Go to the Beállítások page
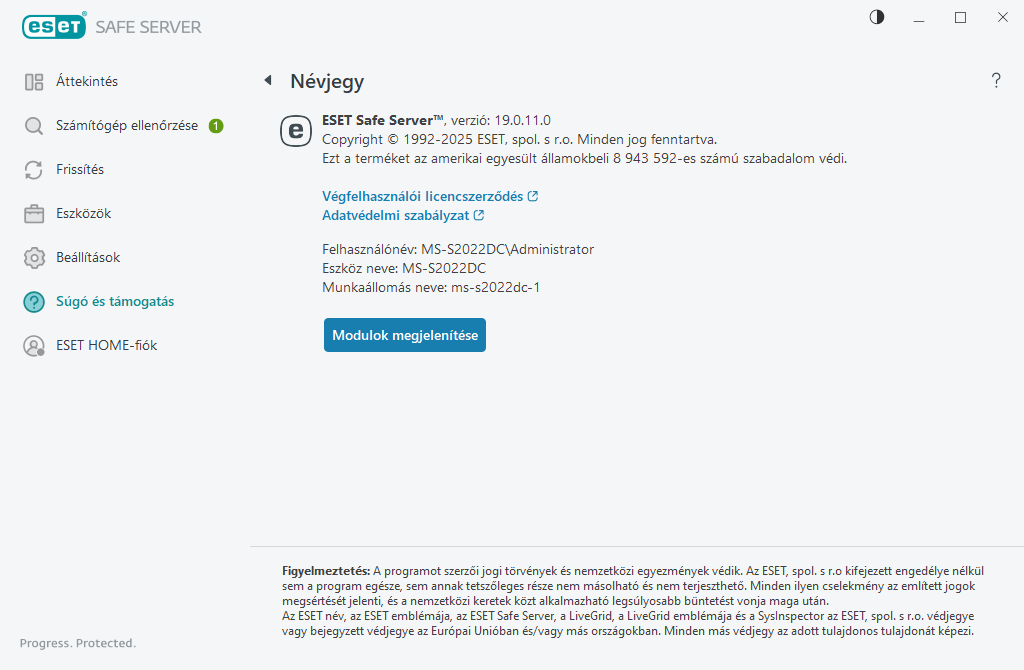Viewport: 1024px width, 670px height. [x=88, y=258]
